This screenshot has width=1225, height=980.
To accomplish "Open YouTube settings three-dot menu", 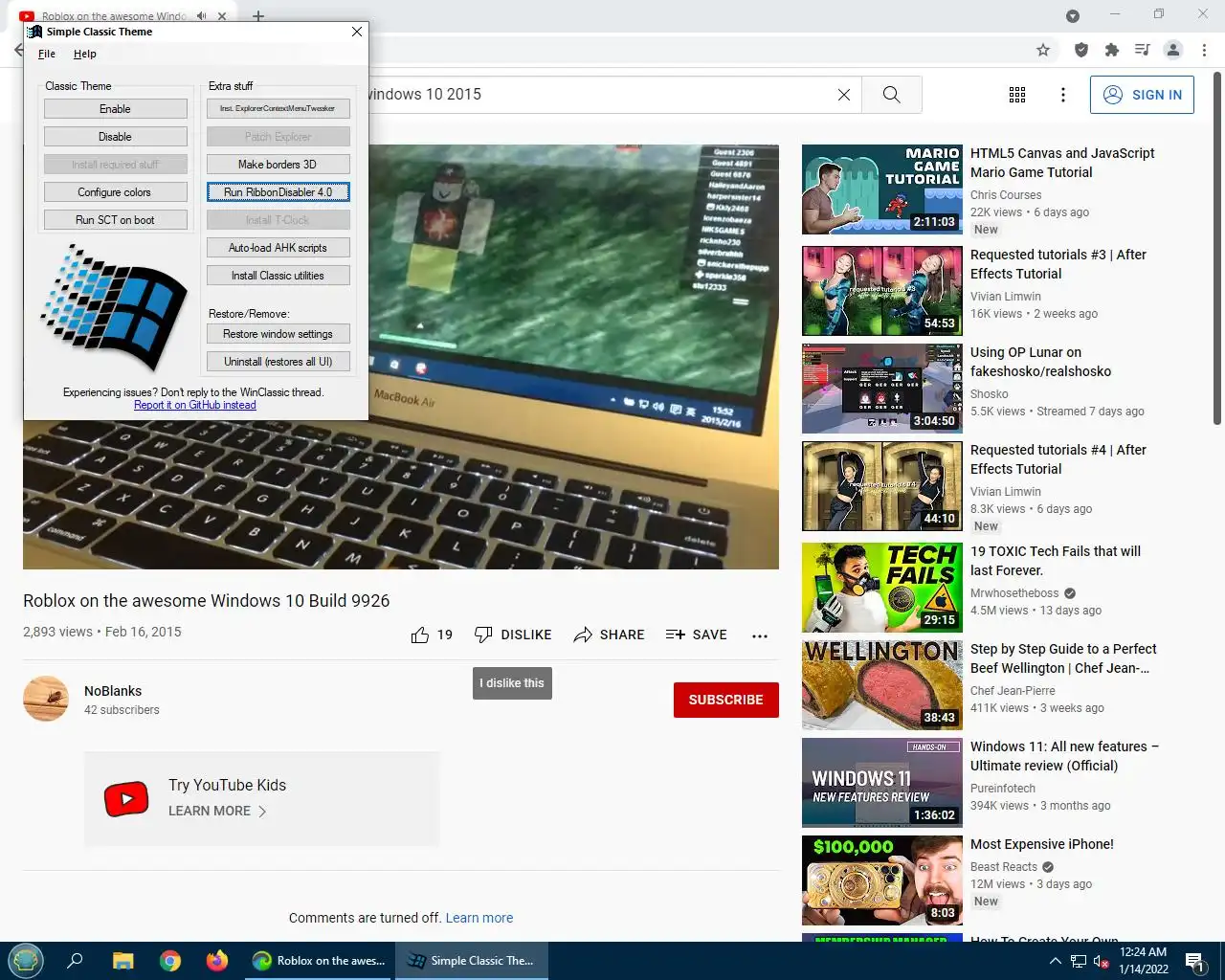I will 1062,95.
